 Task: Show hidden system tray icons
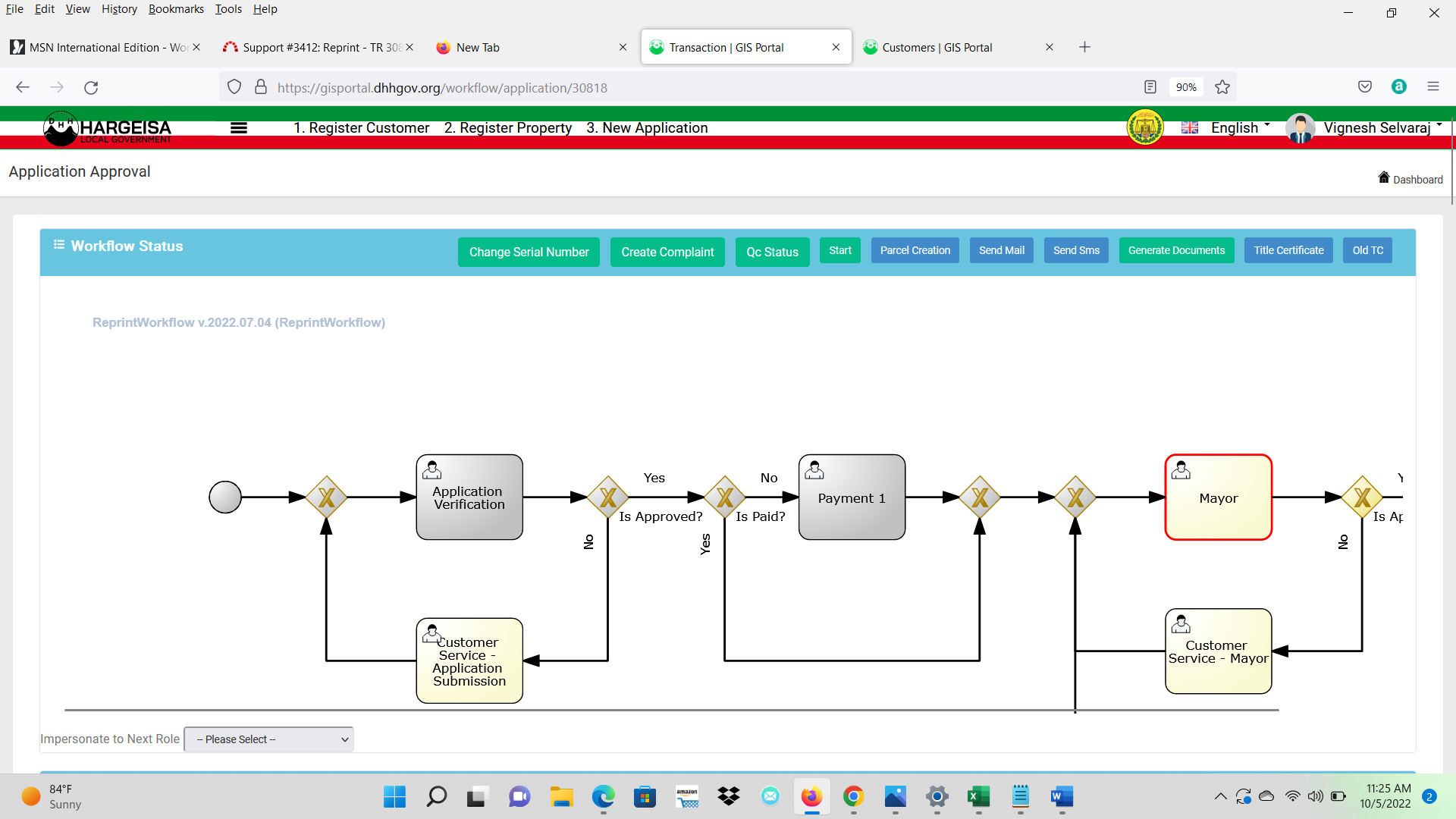pos(1220,796)
